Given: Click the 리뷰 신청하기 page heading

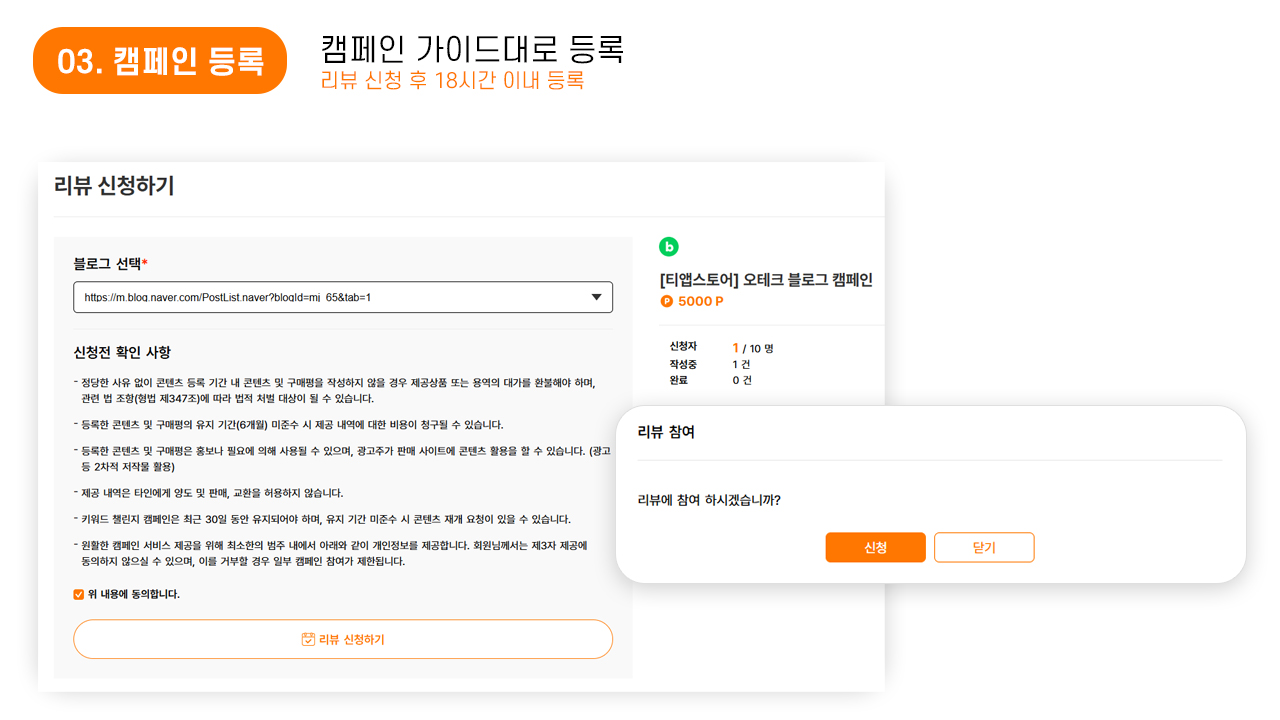Looking at the screenshot, I should (114, 186).
